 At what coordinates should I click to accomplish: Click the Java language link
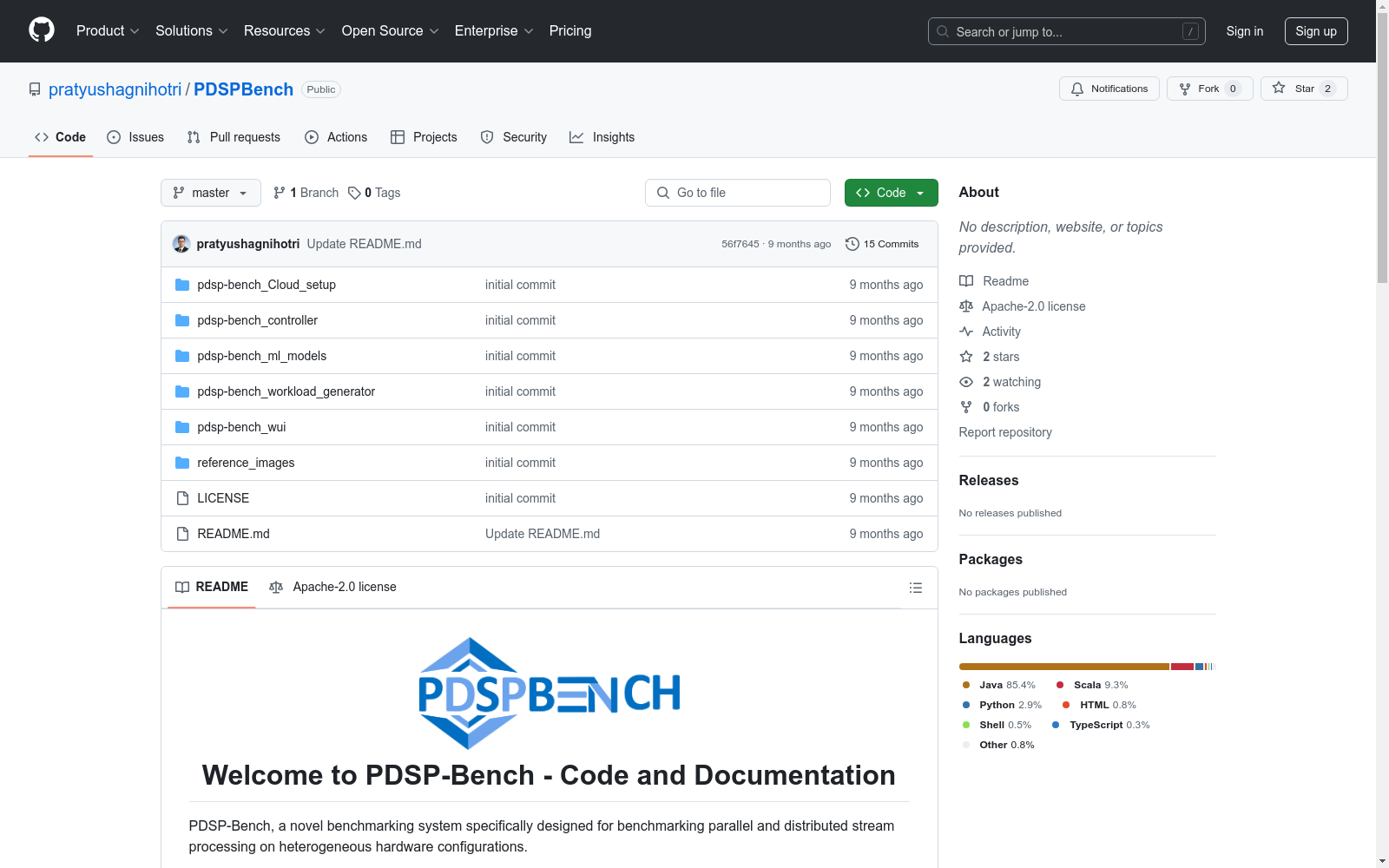click(998, 685)
